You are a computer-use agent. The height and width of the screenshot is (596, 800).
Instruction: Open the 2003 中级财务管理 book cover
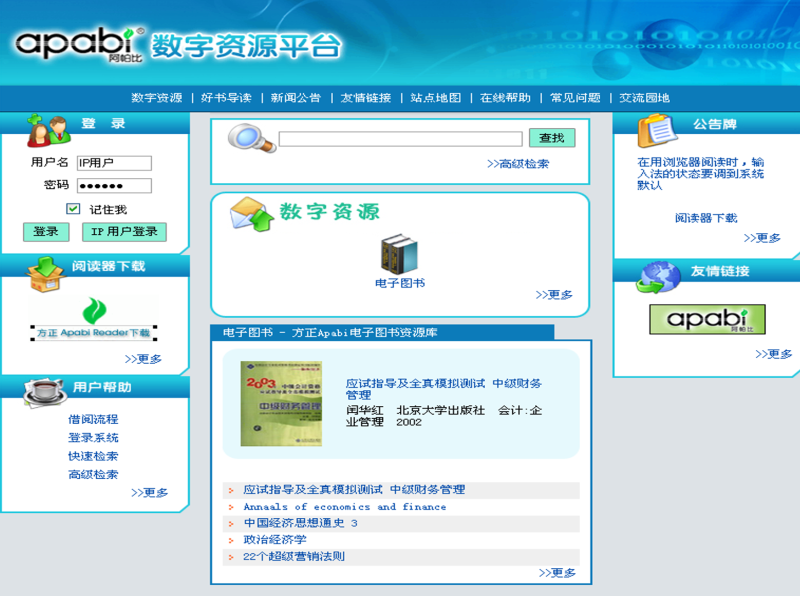(281, 404)
